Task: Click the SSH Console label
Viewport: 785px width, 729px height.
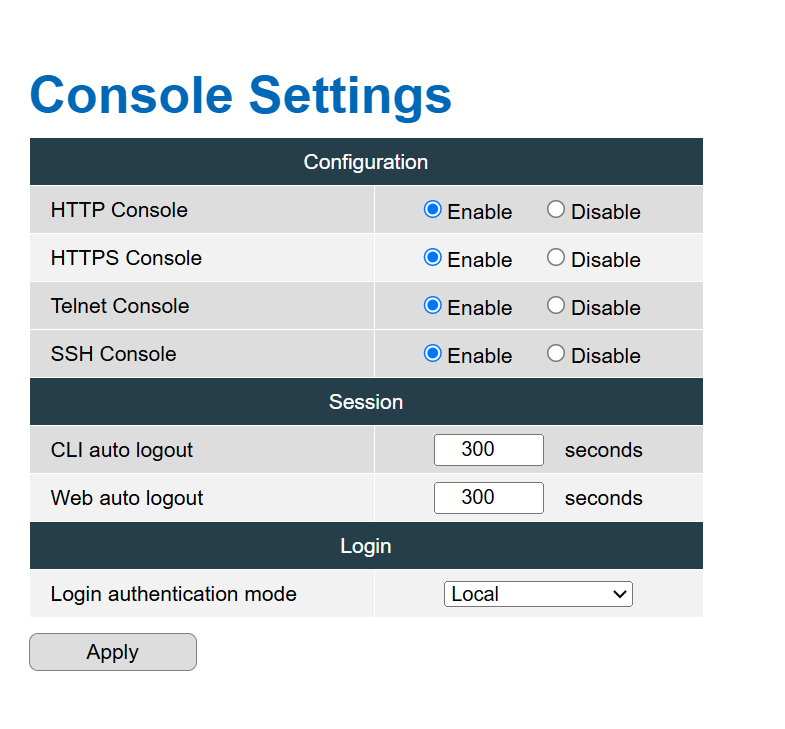Action: tap(114, 354)
